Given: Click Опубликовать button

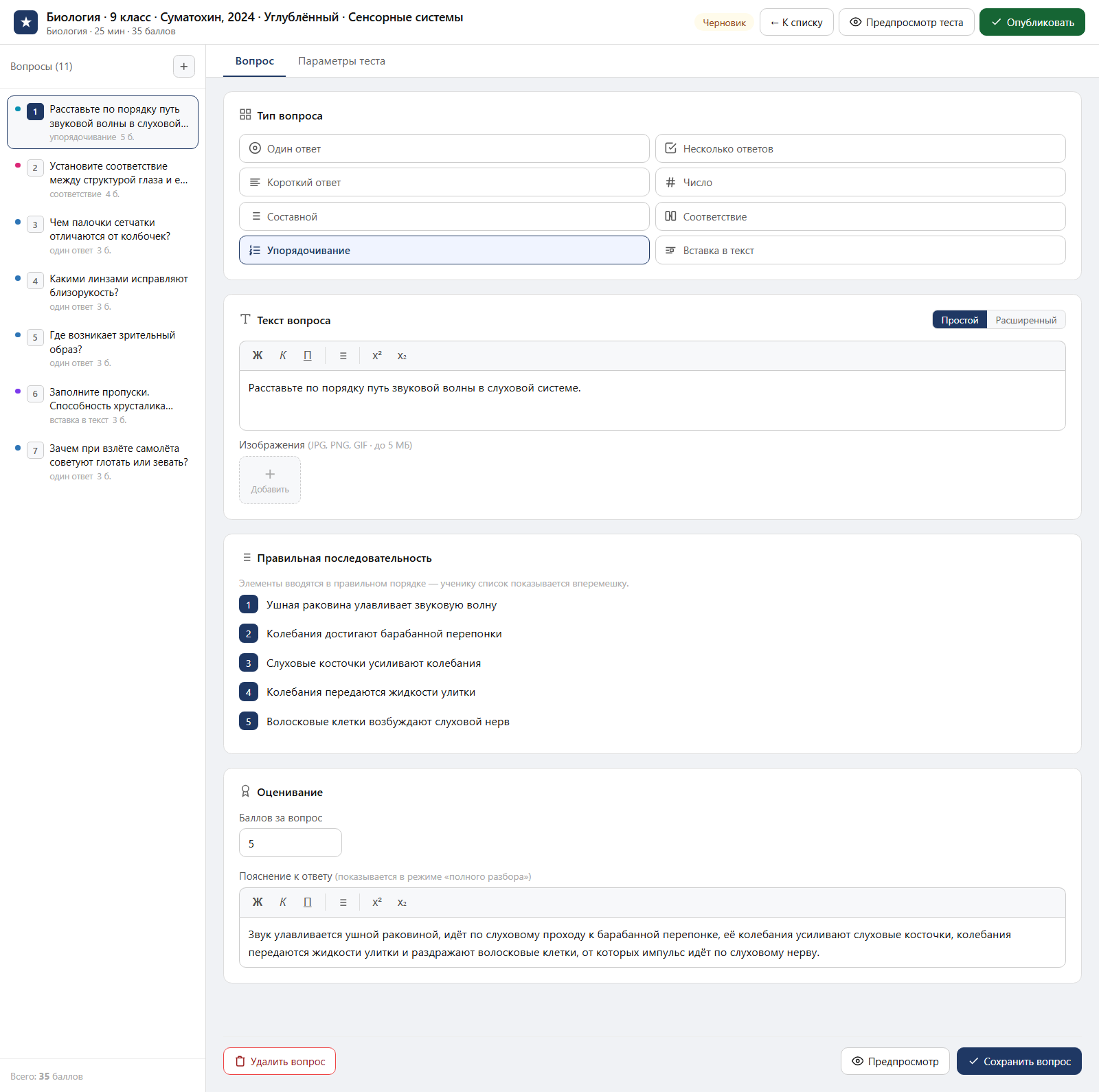Looking at the screenshot, I should (x=1032, y=22).
